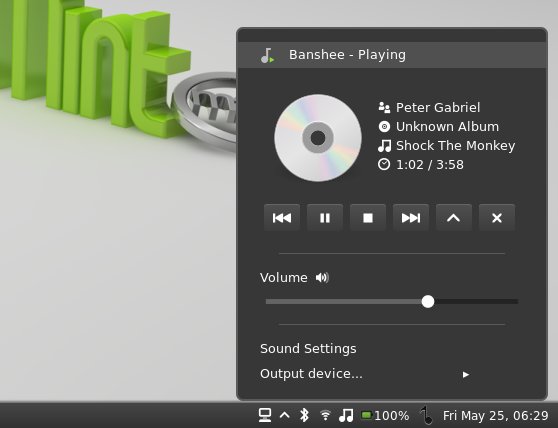The image size is (558, 428).
Task: Click the artist people icon
Action: click(384, 107)
